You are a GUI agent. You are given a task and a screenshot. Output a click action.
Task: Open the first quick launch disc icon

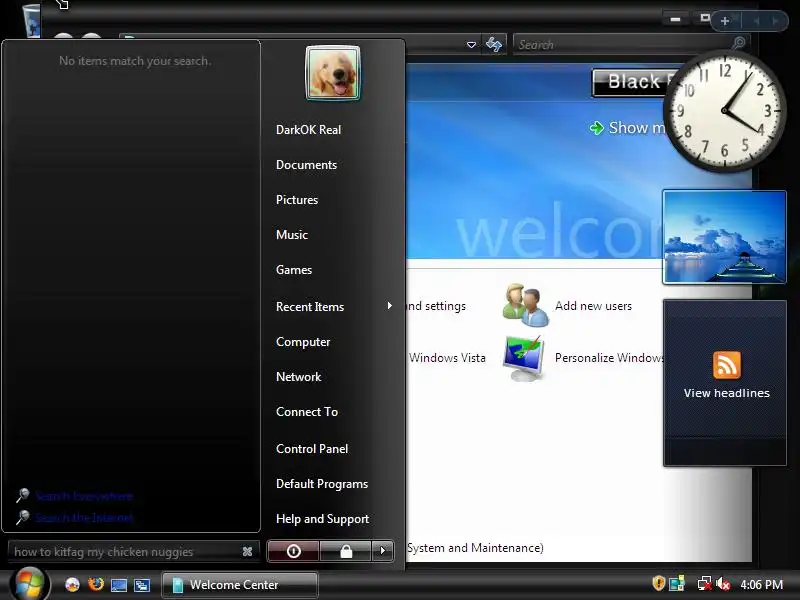pos(72,585)
